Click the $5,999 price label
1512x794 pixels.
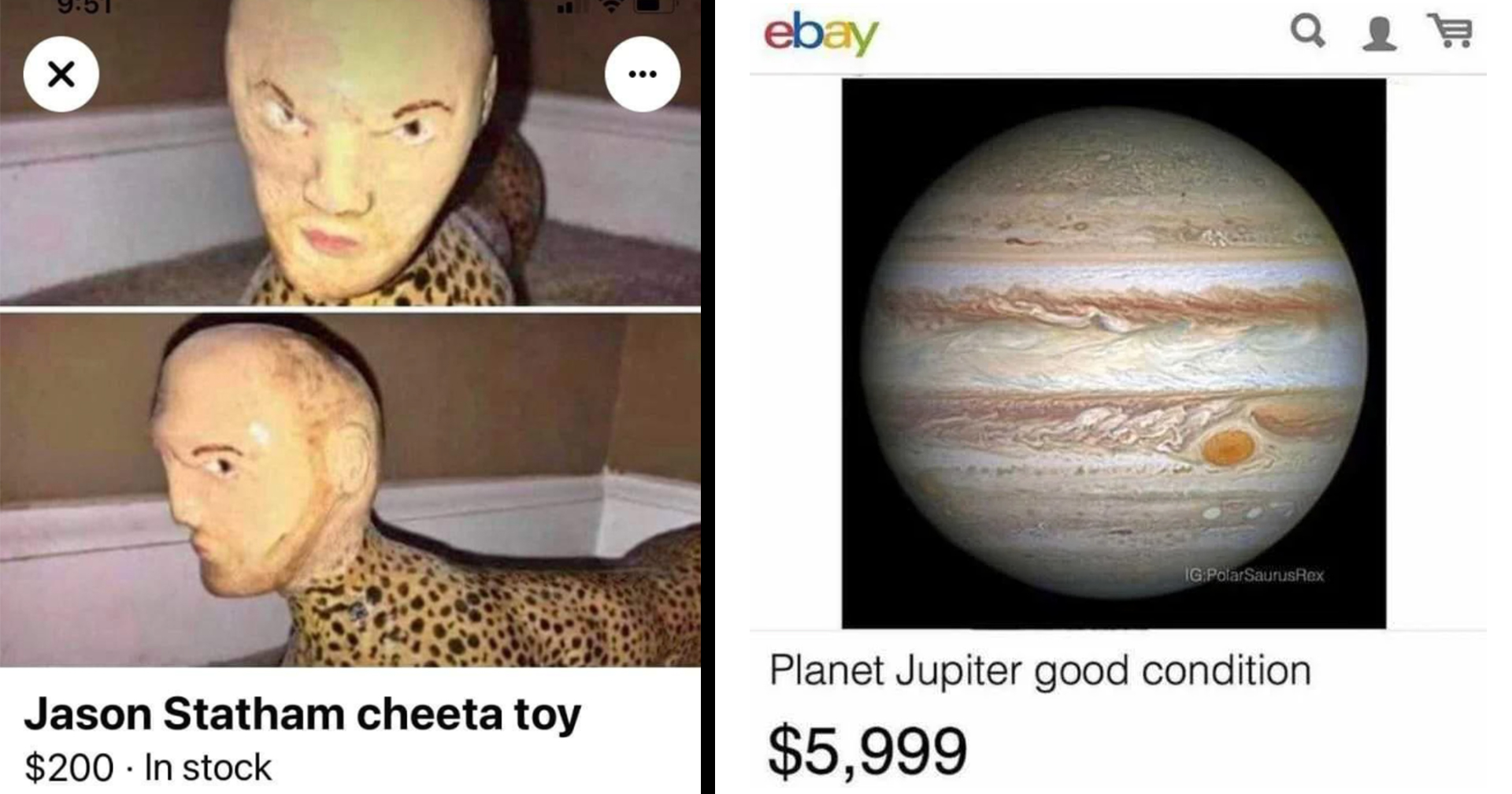point(867,751)
